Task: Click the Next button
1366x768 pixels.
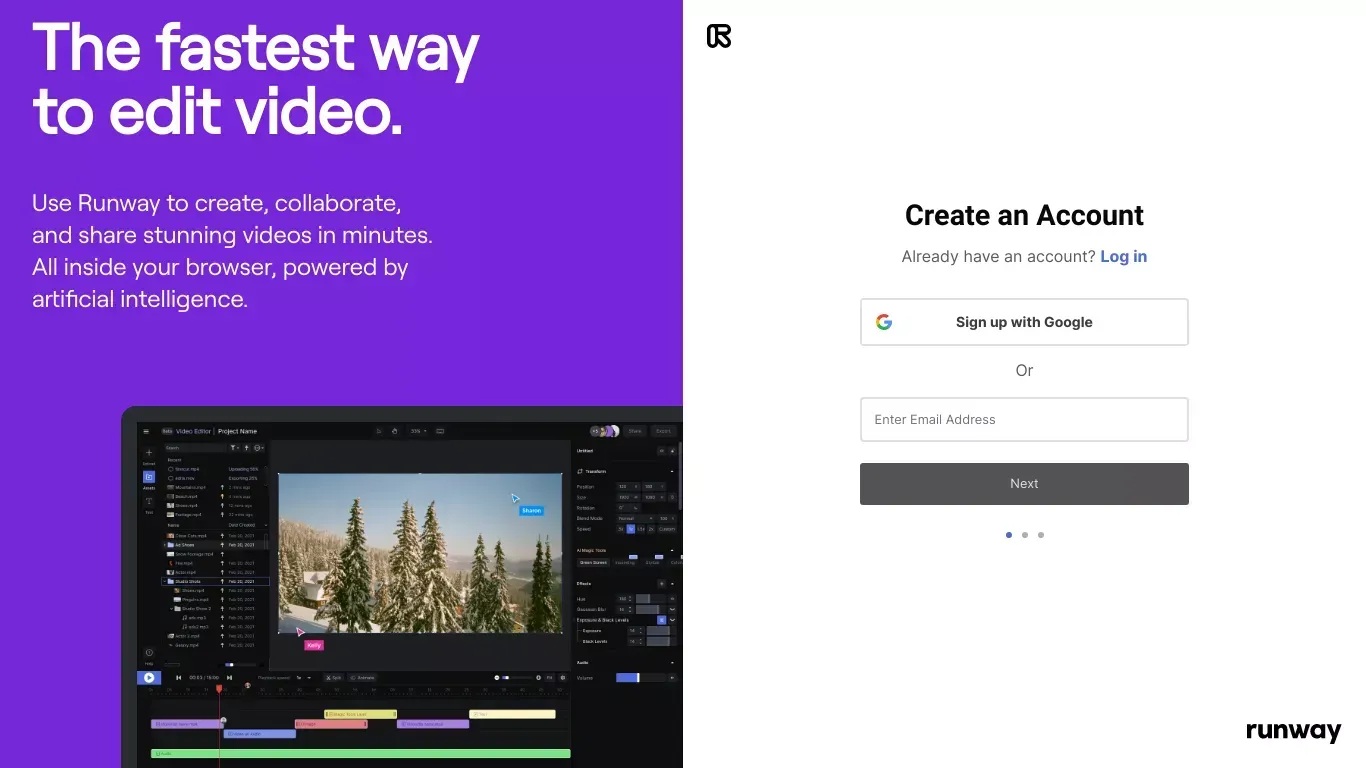Action: [1024, 484]
